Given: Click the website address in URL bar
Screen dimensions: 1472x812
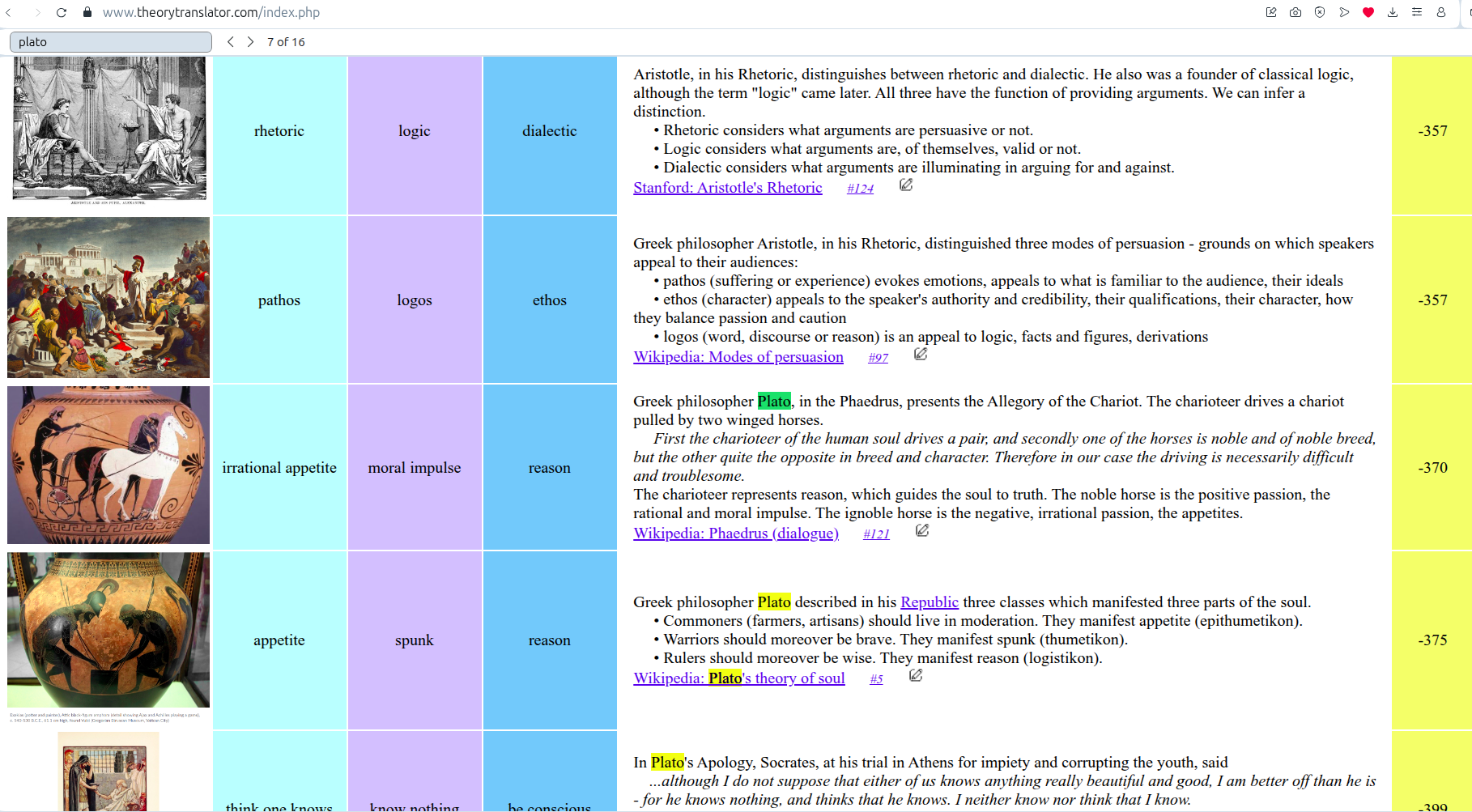Looking at the screenshot, I should [211, 13].
